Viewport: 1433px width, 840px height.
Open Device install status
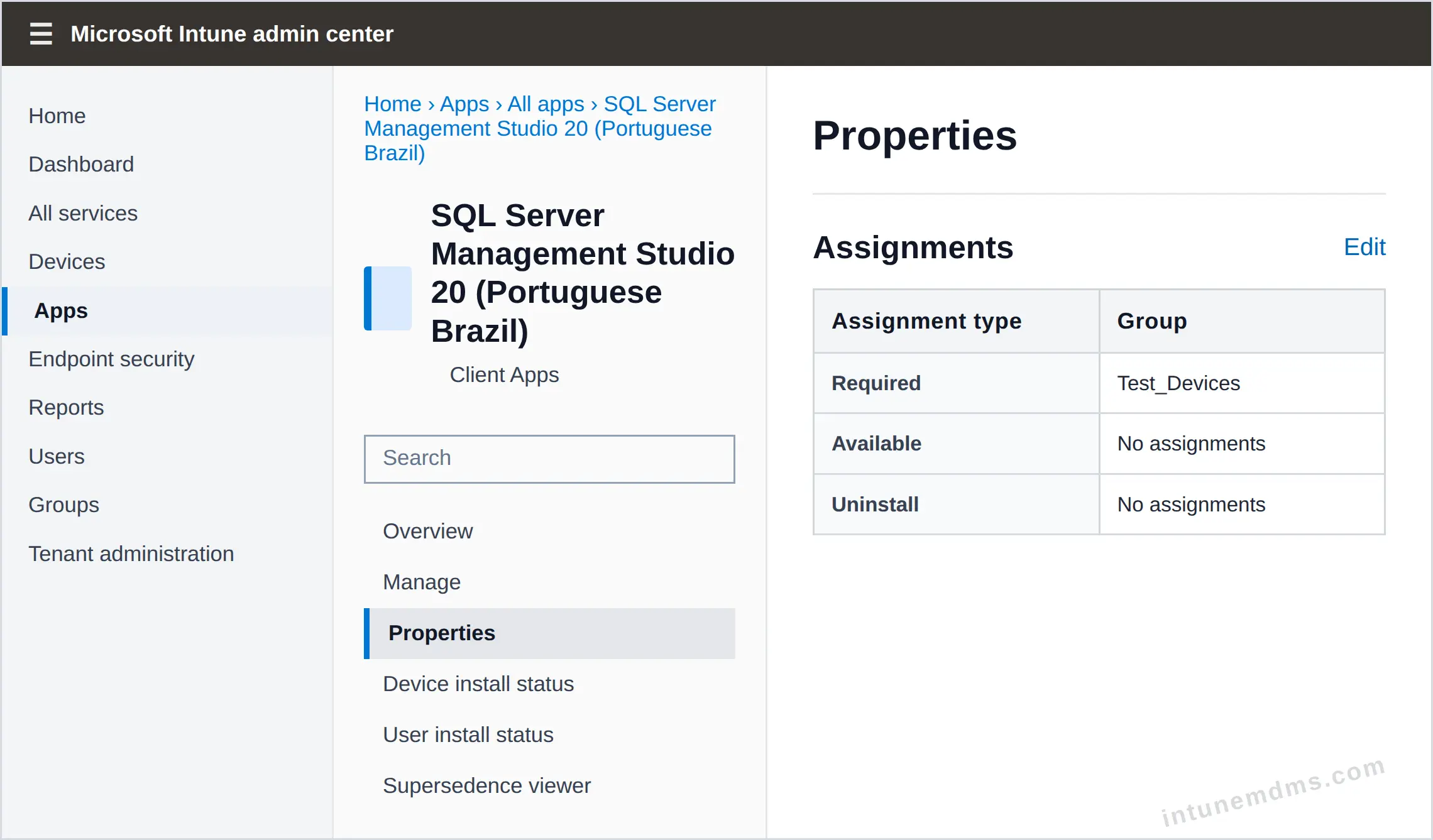point(478,684)
